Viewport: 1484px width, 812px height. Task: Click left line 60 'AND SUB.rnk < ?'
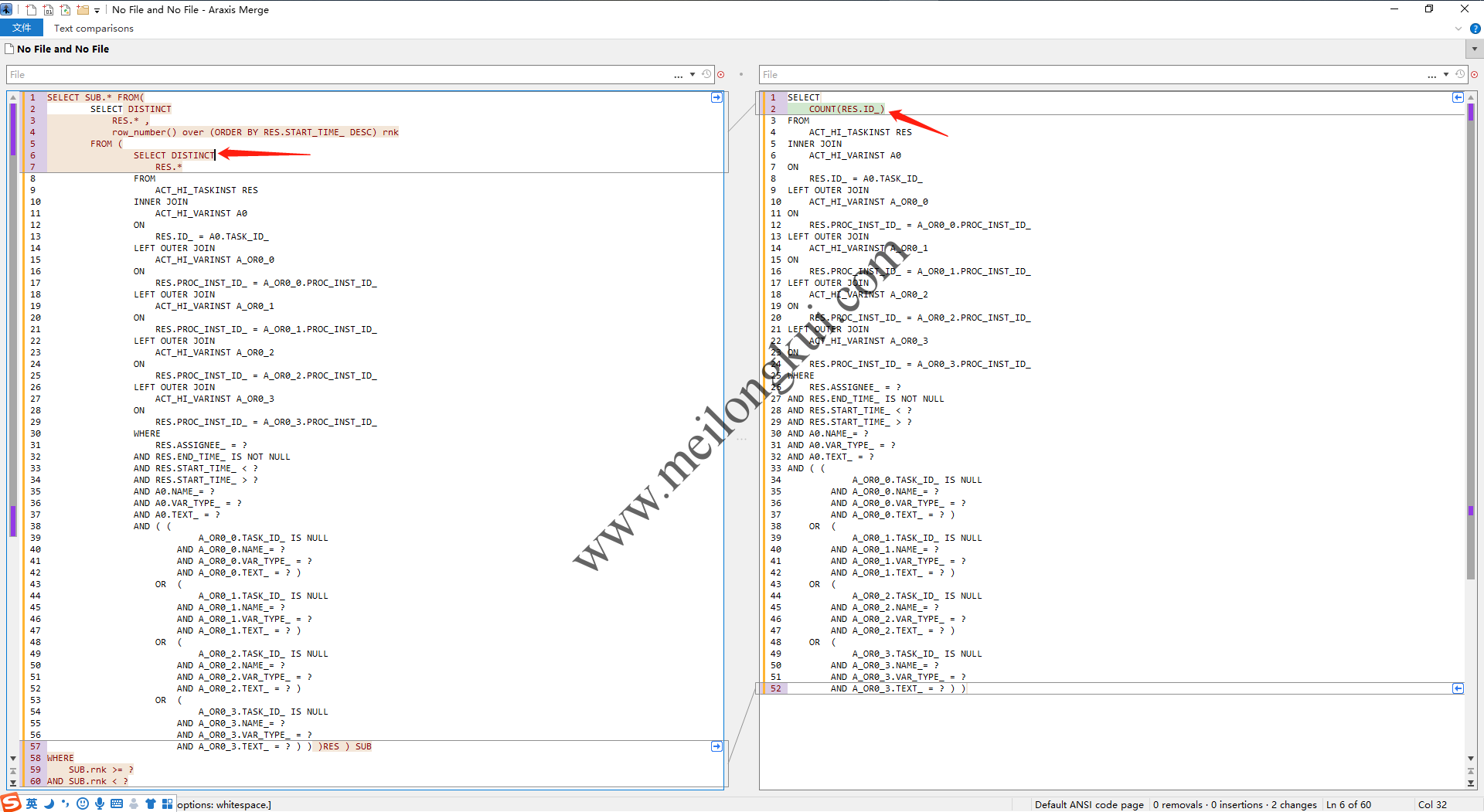pyautogui.click(x=87, y=781)
